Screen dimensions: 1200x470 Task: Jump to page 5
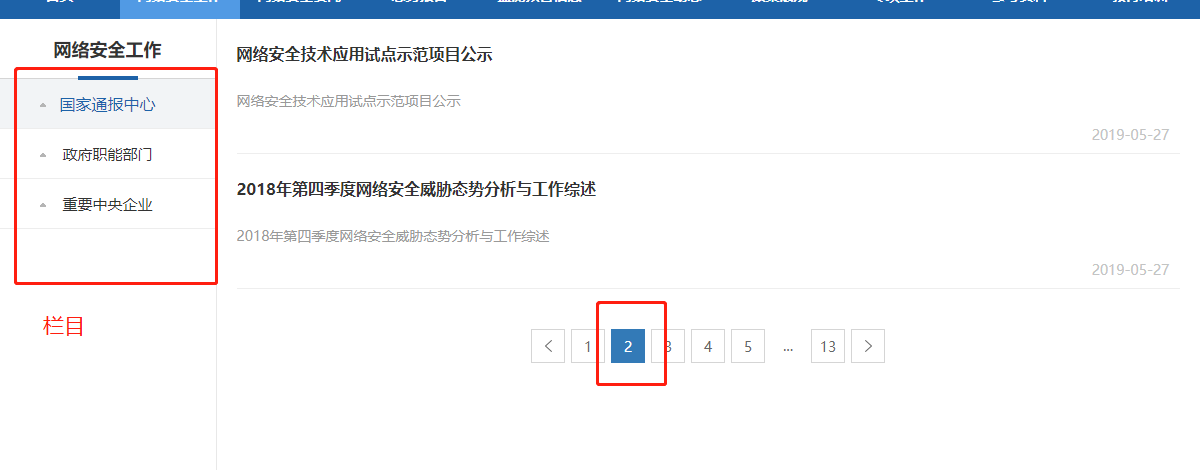point(748,346)
